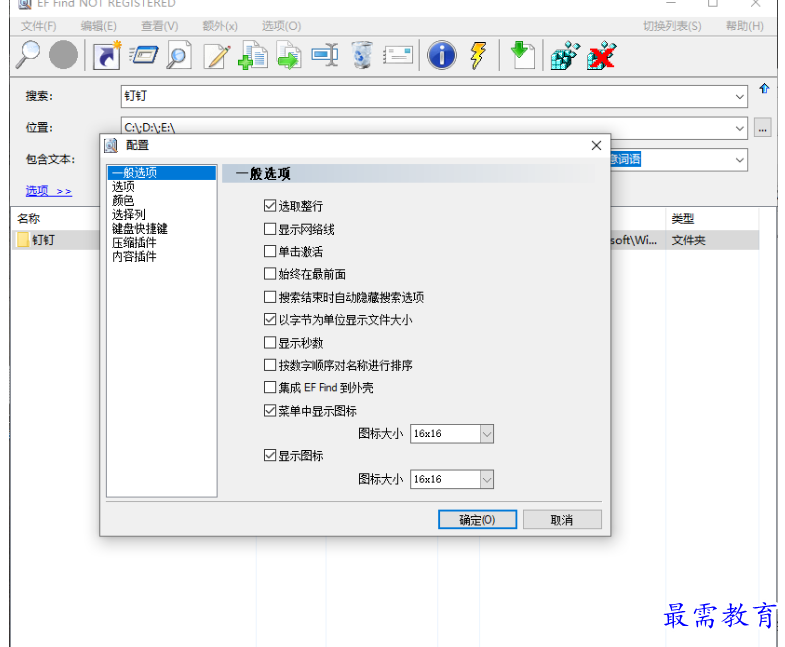Toggle 菜单中显示图标 checkbox
The height and width of the screenshot is (647, 785).
(x=270, y=411)
